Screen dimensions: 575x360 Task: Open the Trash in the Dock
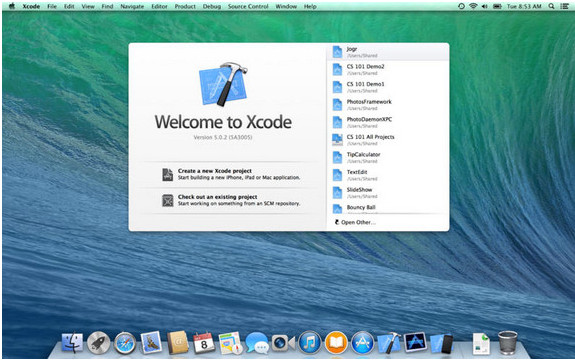[x=508, y=342]
